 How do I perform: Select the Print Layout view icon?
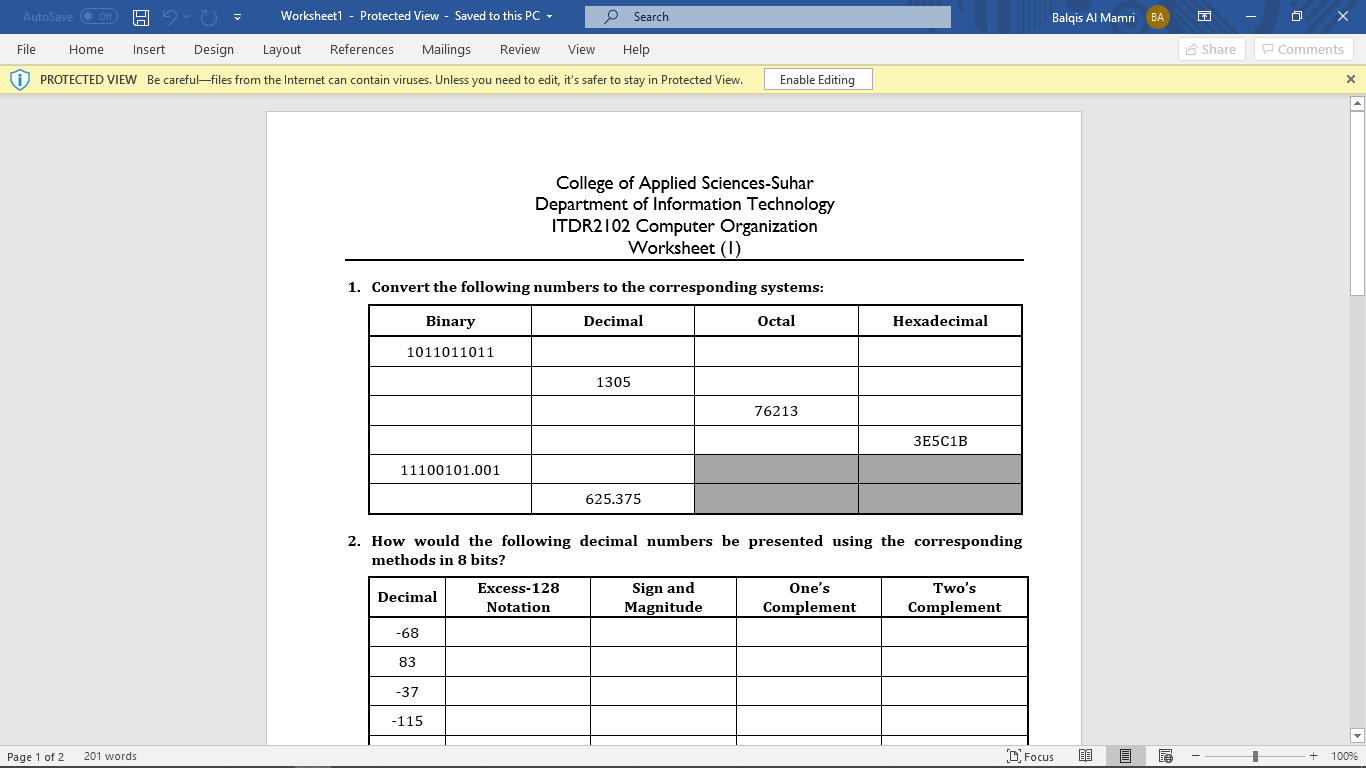click(x=1125, y=756)
